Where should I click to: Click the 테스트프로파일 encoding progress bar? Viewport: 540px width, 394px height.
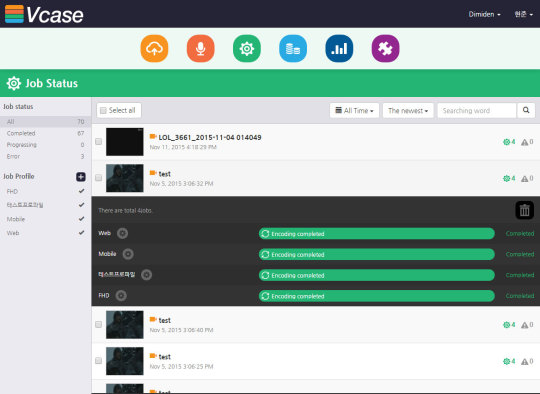pyautogui.click(x=377, y=275)
